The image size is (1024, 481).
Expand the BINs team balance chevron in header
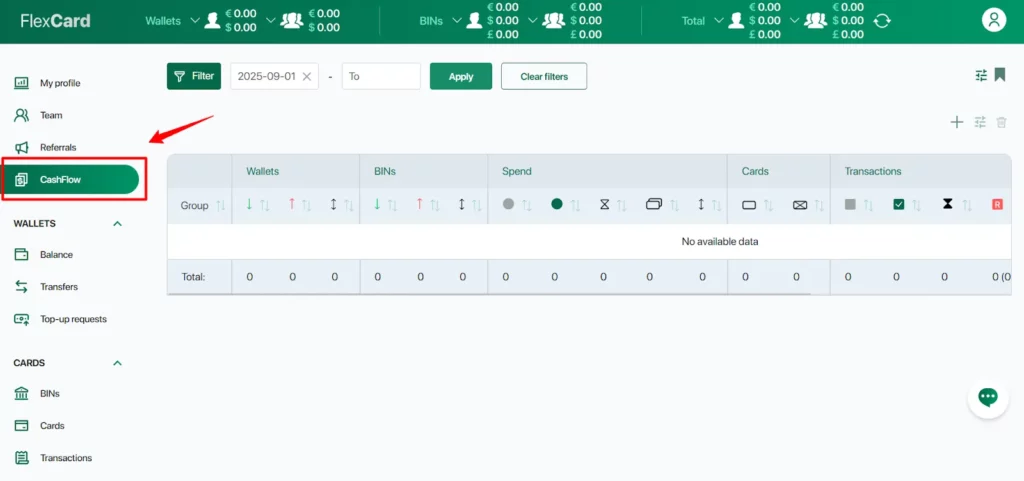tap(533, 20)
